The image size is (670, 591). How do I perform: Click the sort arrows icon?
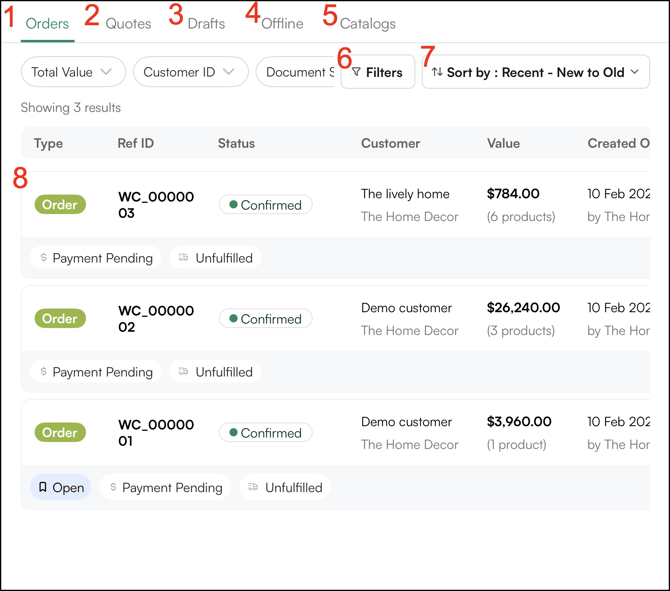tap(437, 72)
